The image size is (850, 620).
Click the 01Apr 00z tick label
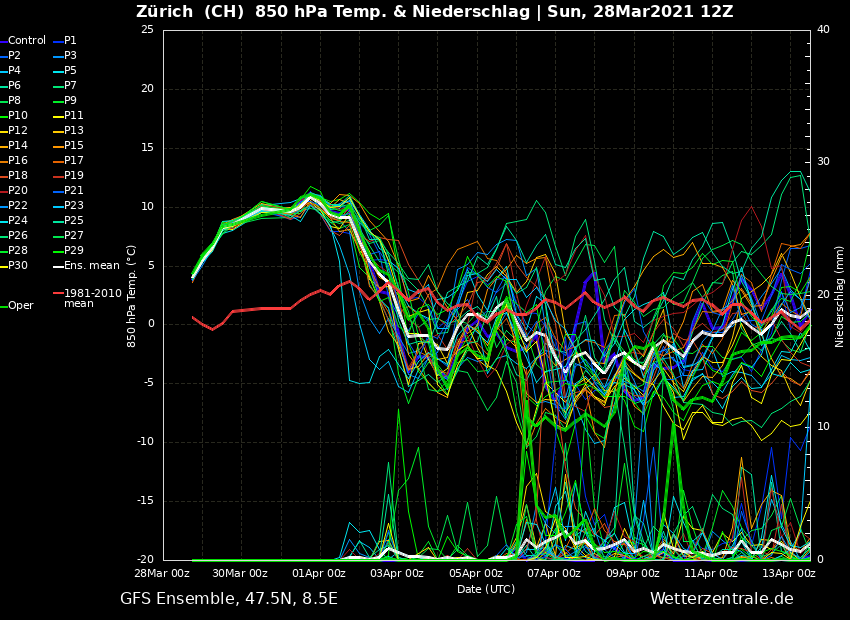[319, 573]
